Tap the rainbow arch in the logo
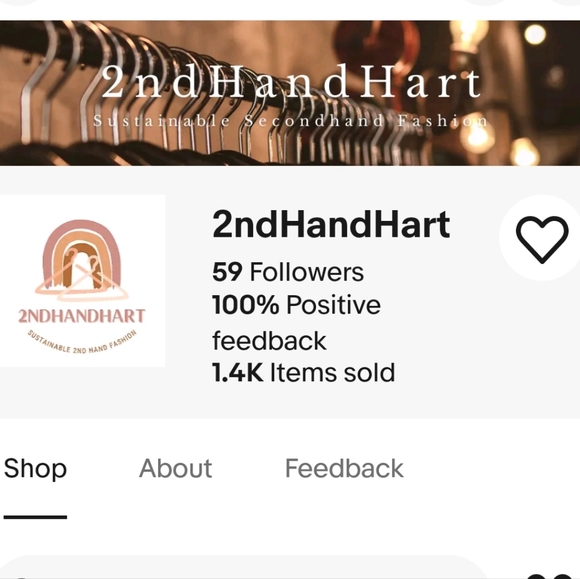Viewport: 580px width, 579px height. [81, 253]
